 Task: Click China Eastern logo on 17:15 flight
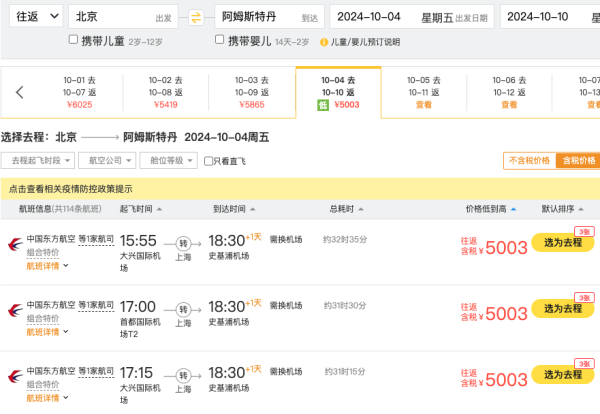coord(15,377)
